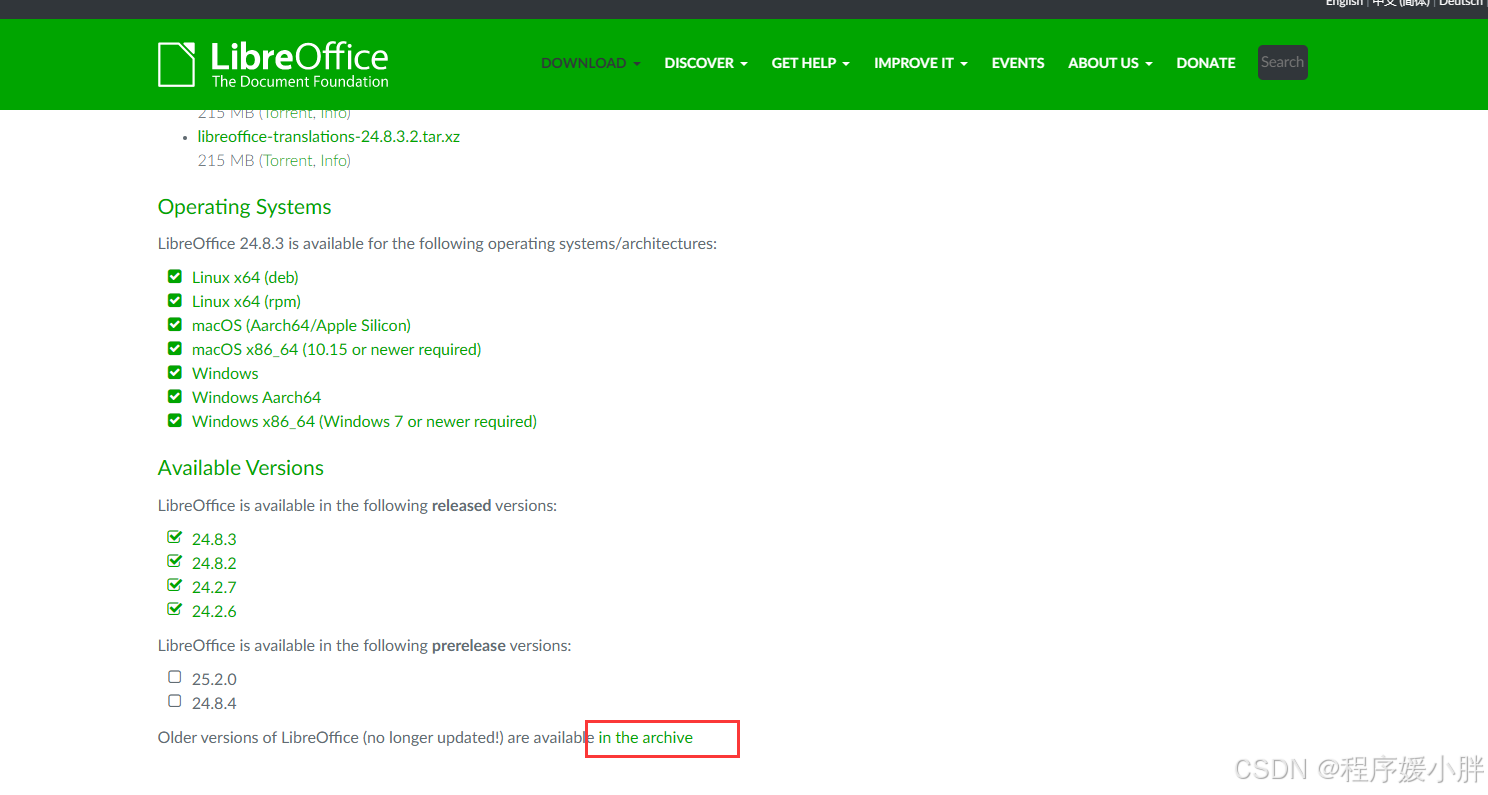Choose macOS (Aarch64/Apple Silicon) link
Image resolution: width=1488 pixels, height=795 pixels.
pyautogui.click(x=301, y=325)
